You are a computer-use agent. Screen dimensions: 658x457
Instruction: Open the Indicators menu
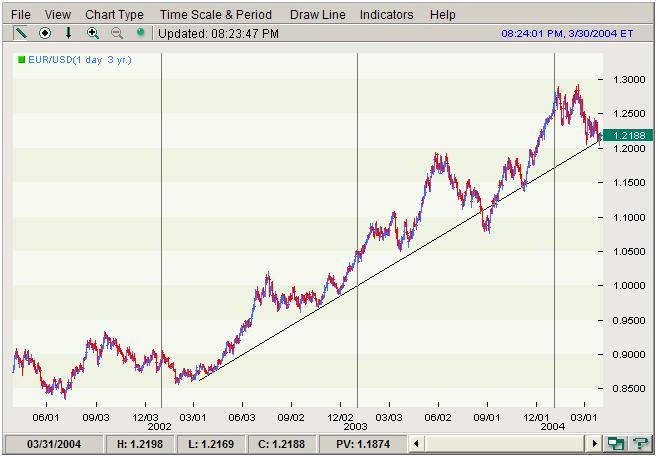pyautogui.click(x=386, y=15)
